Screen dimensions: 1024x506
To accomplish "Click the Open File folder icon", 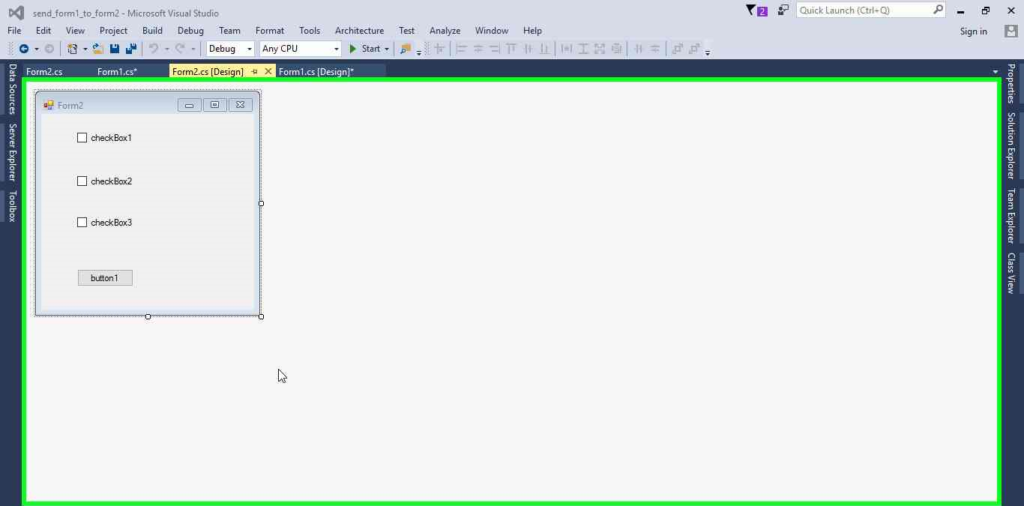I will (x=98, y=48).
